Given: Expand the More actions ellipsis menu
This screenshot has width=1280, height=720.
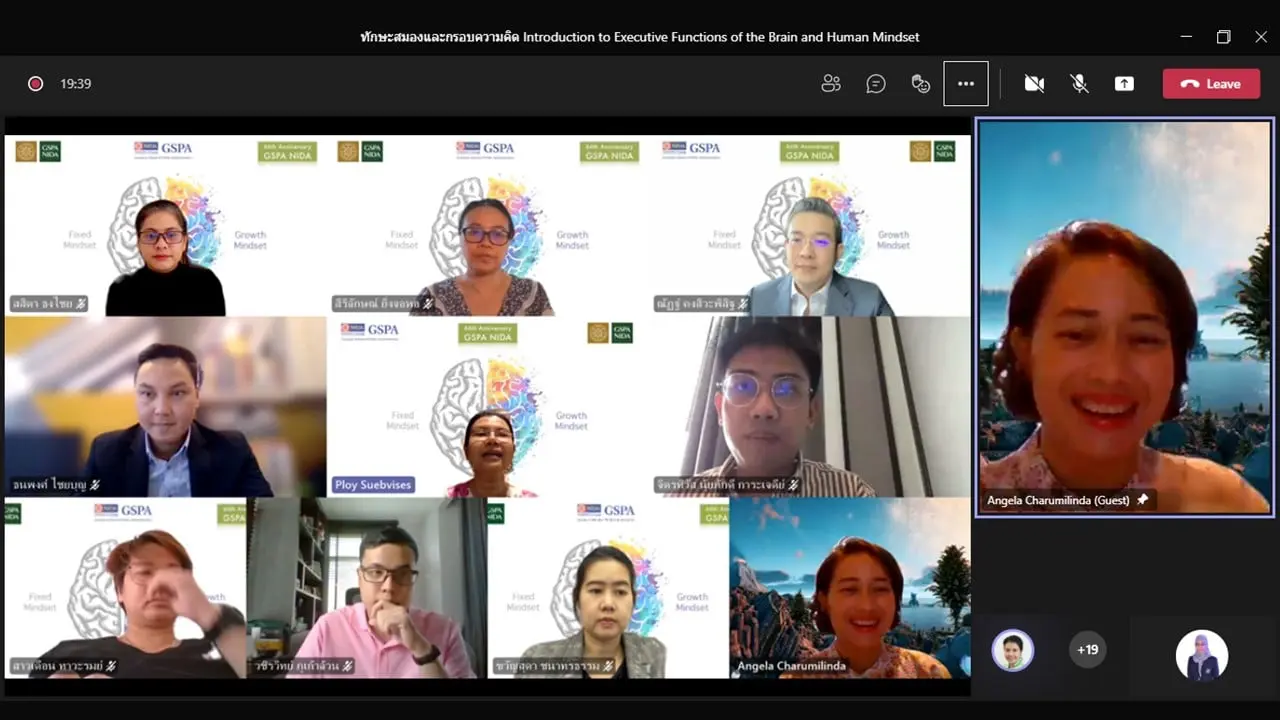Looking at the screenshot, I should [x=966, y=84].
